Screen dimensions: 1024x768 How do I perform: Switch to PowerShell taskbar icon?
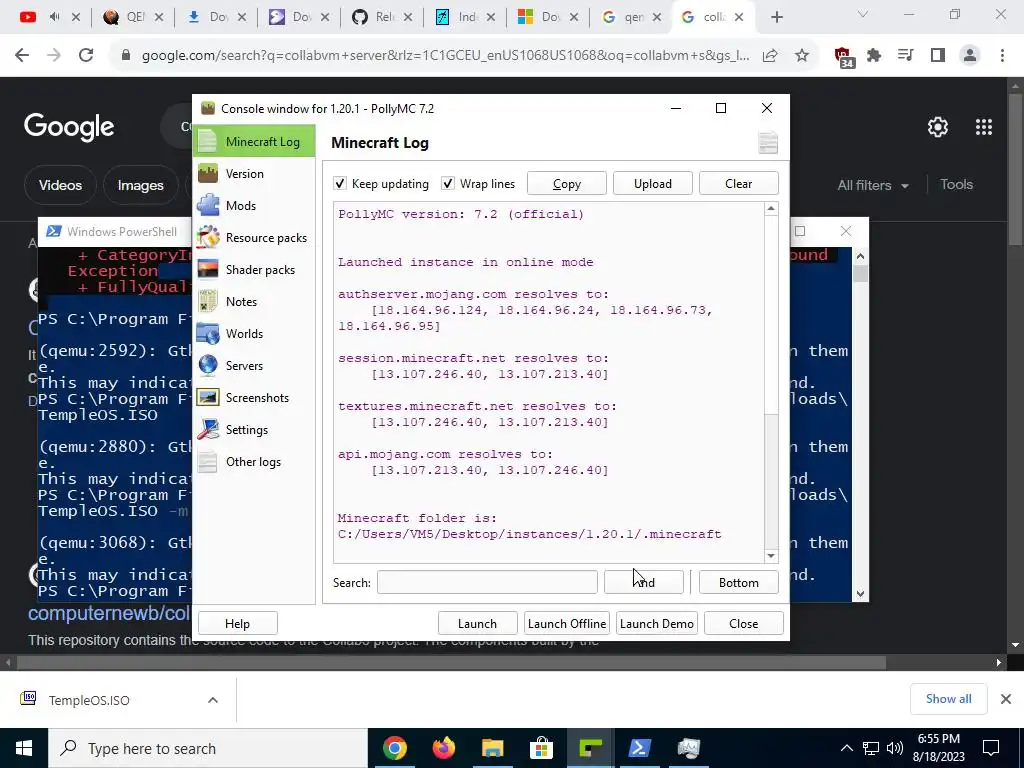click(639, 748)
